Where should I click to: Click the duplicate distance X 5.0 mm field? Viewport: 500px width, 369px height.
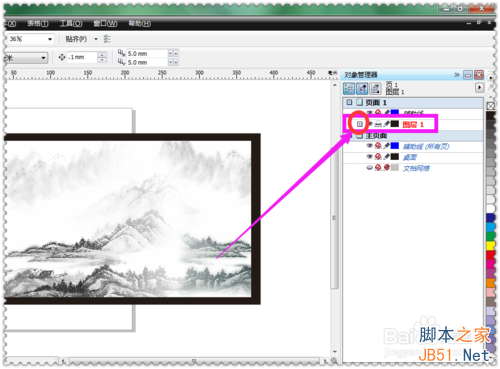[x=147, y=53]
